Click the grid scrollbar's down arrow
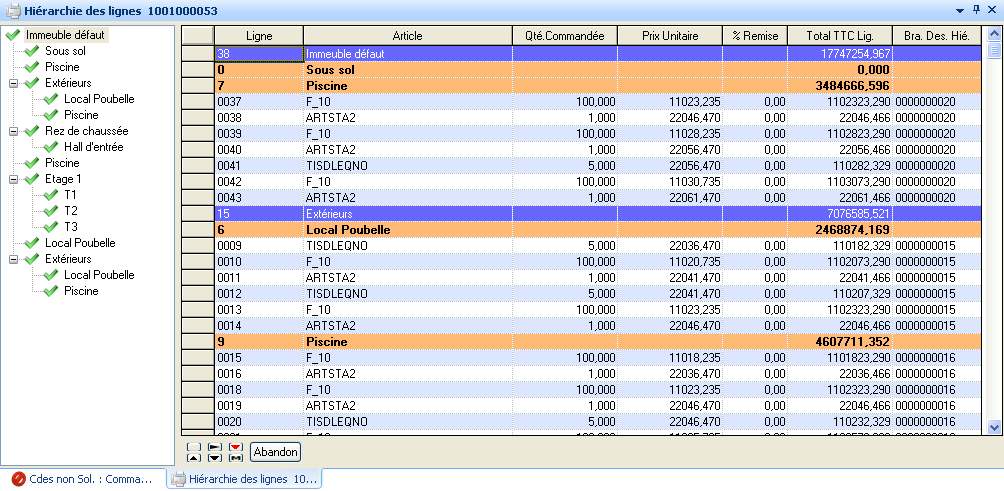This screenshot has height=491, width=1004. 994,426
